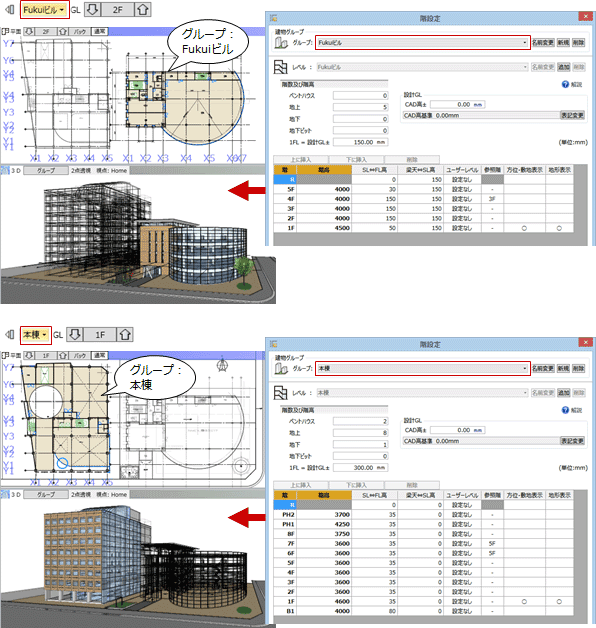Click 名前変更 next to Fukuiビル group combo
The height and width of the screenshot is (628, 596).
coord(543,42)
